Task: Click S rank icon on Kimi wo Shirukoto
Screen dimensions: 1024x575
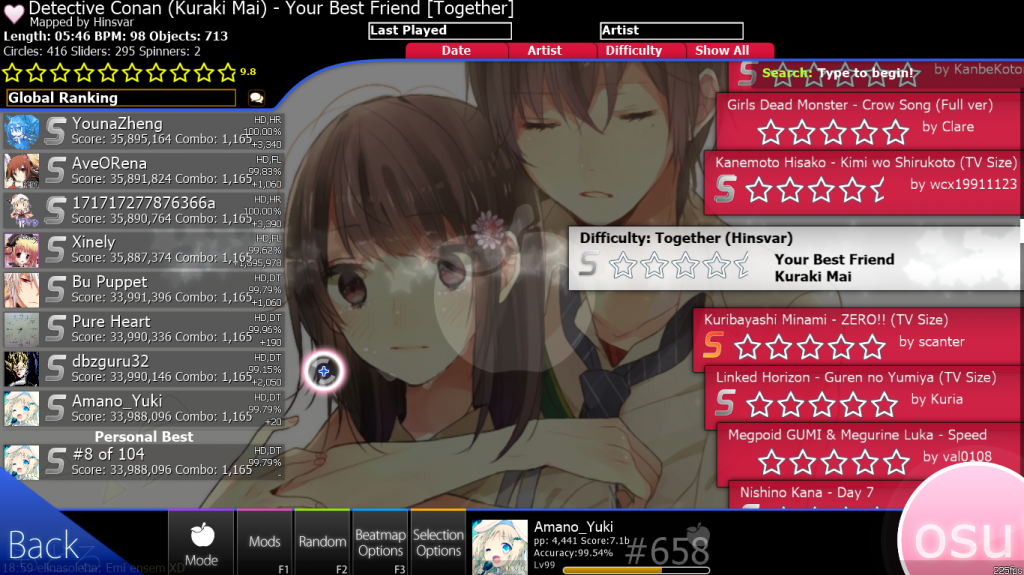Action: tap(725, 189)
